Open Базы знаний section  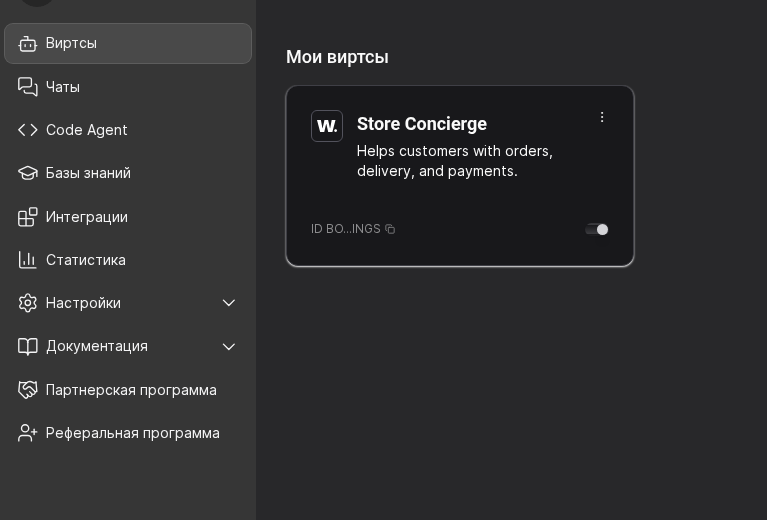click(128, 173)
